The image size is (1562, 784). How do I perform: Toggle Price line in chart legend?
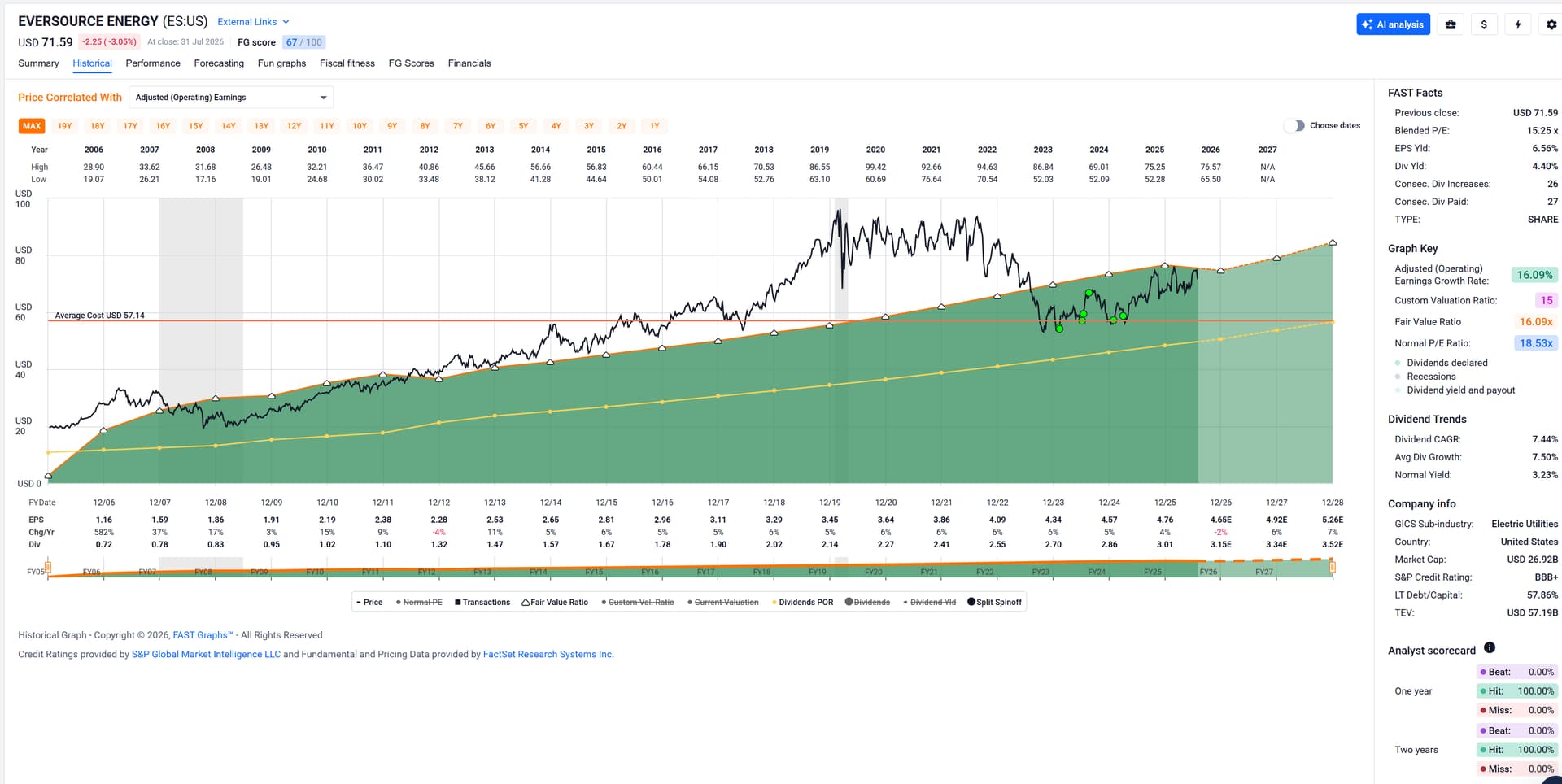pyautogui.click(x=369, y=603)
